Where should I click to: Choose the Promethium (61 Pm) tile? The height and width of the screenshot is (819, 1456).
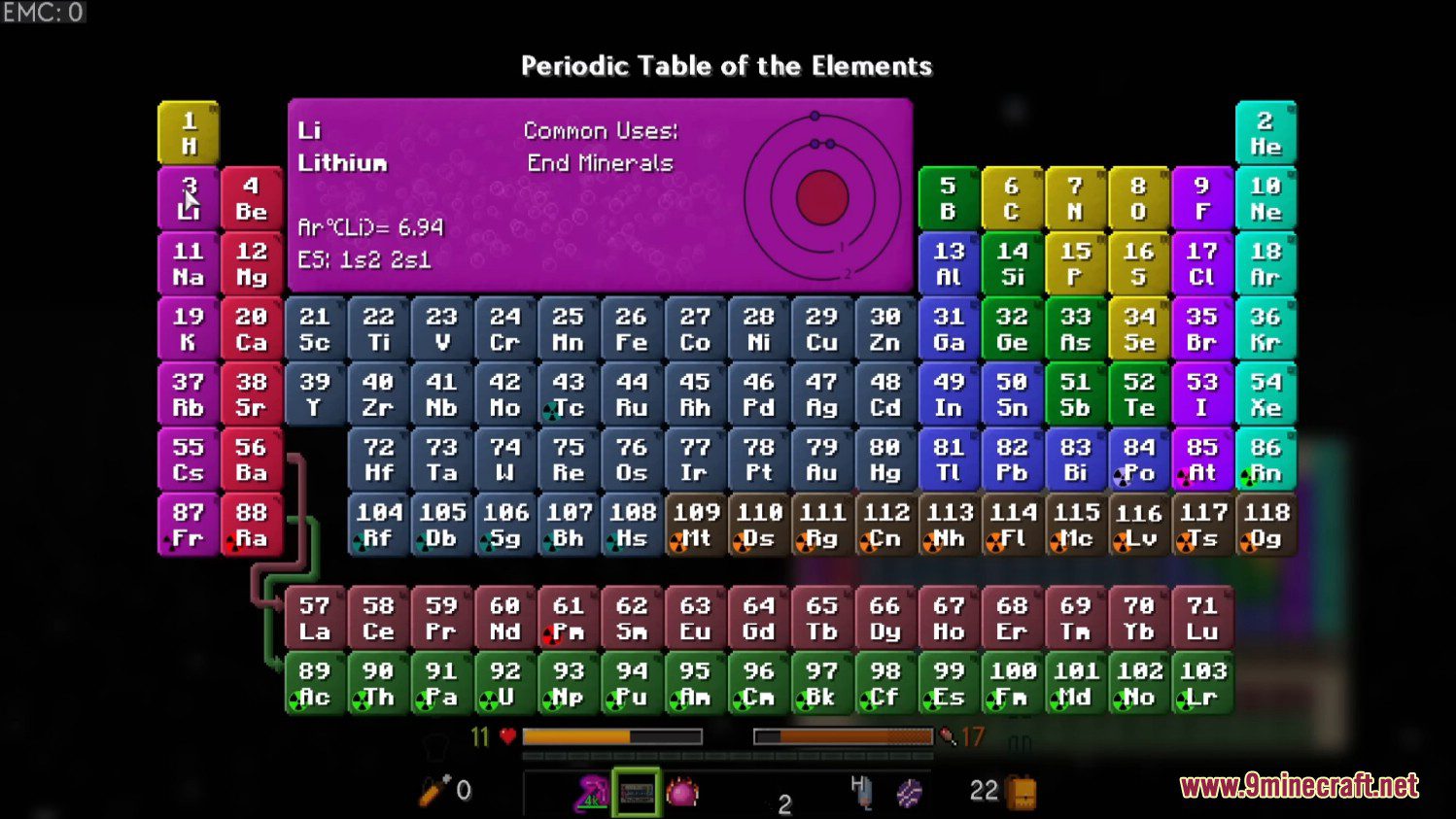pos(569,618)
